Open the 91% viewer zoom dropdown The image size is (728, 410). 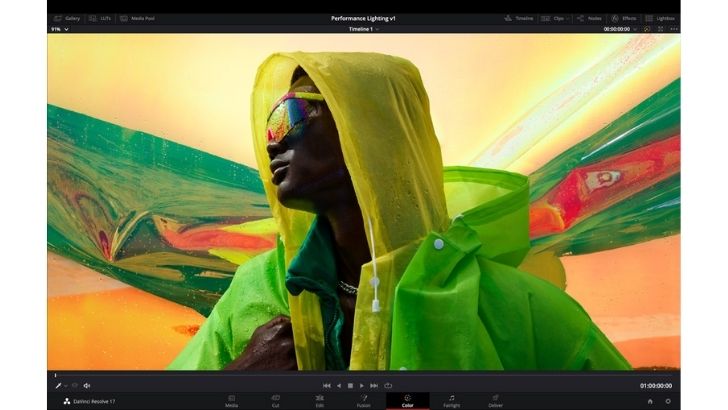59,29
